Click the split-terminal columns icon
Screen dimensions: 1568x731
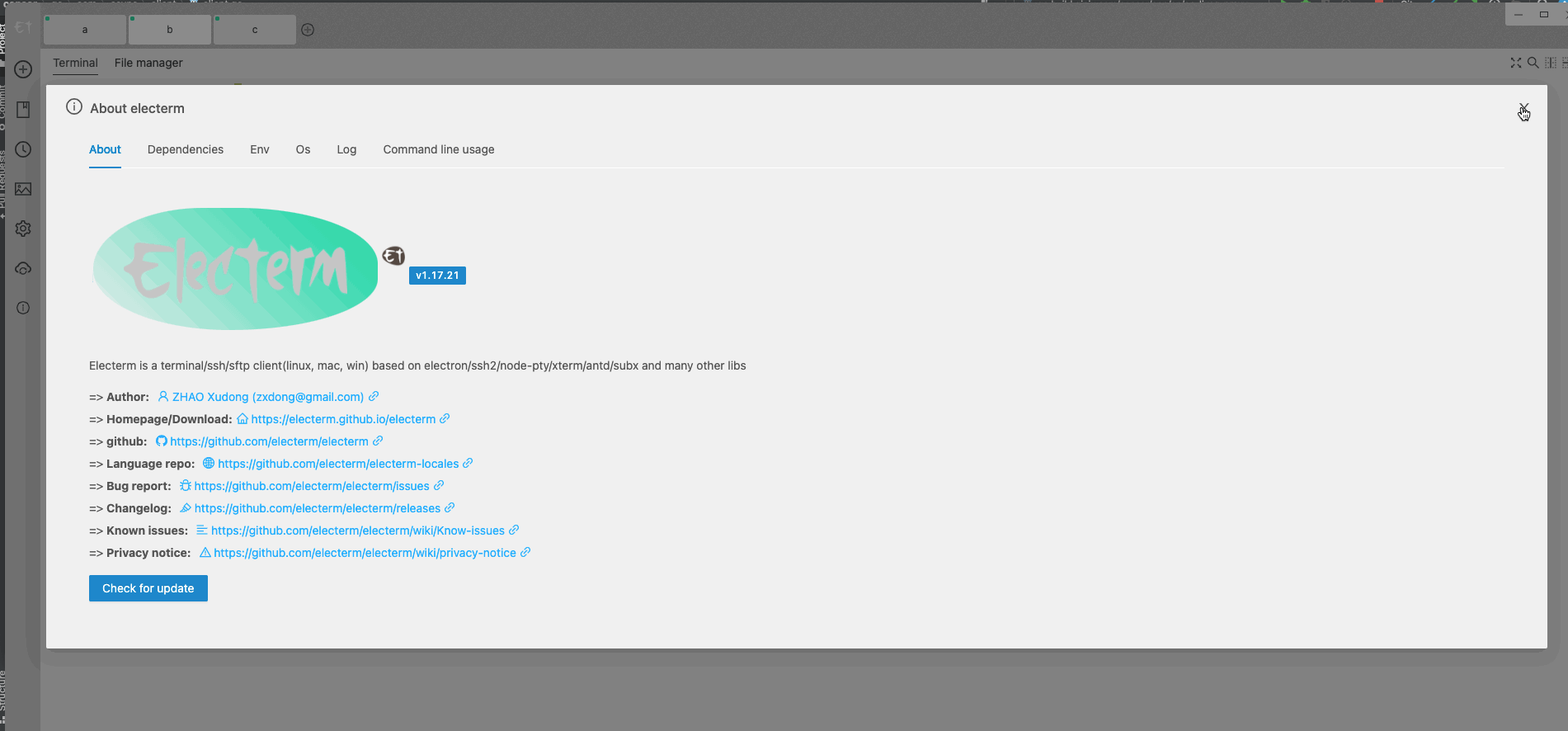click(1551, 63)
